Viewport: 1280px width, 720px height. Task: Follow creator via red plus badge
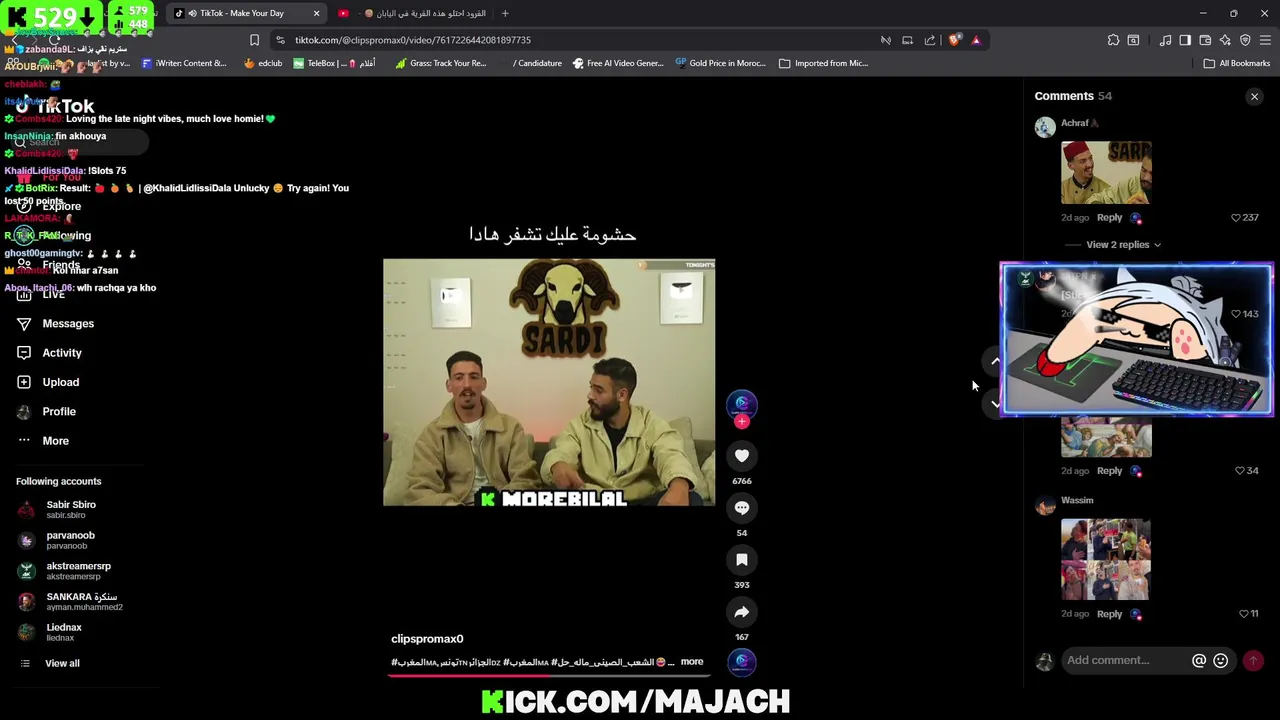[x=742, y=422]
